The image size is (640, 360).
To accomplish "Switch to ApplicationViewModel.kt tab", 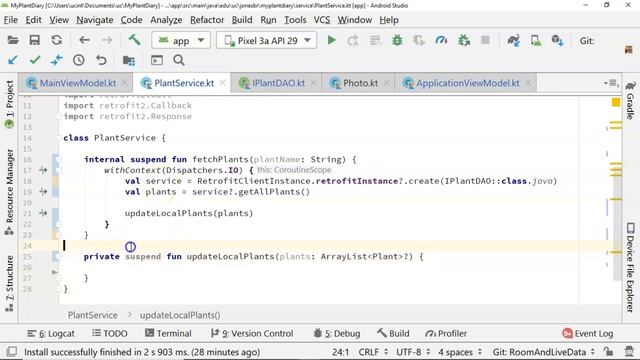I will [467, 83].
